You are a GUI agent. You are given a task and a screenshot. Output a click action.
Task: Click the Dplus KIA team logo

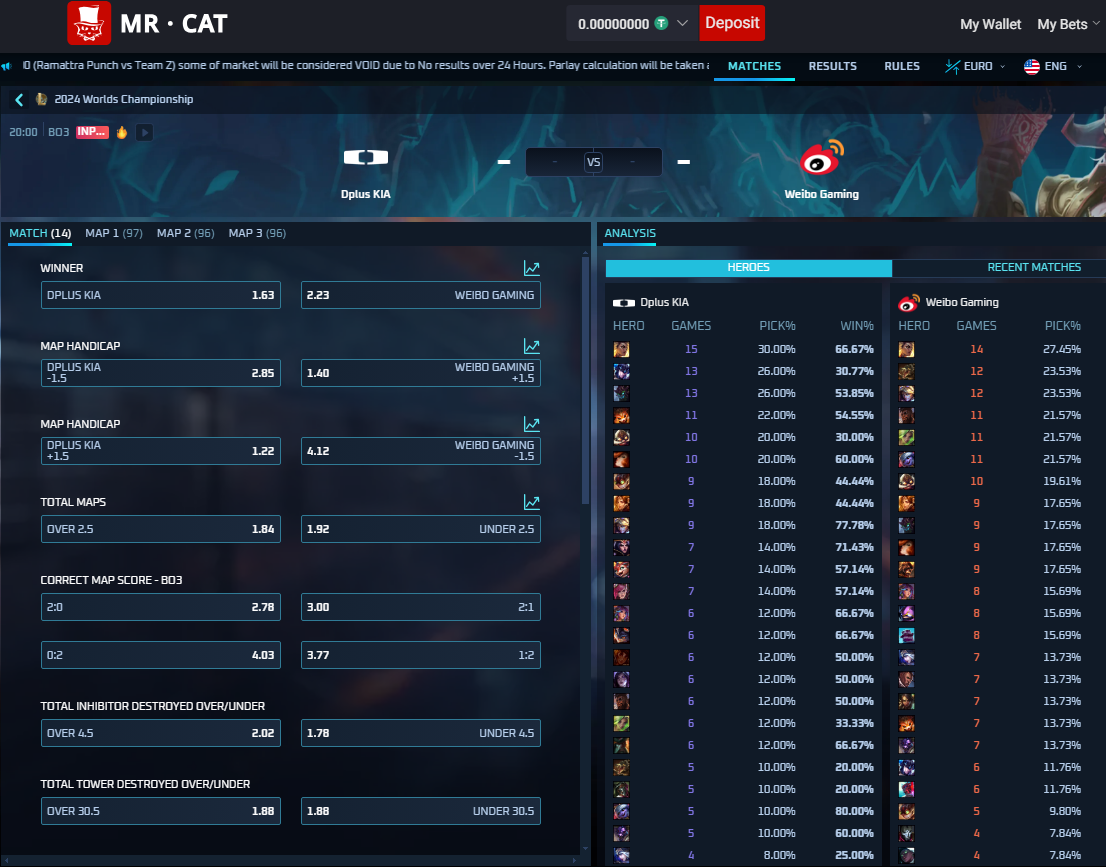pos(365,158)
